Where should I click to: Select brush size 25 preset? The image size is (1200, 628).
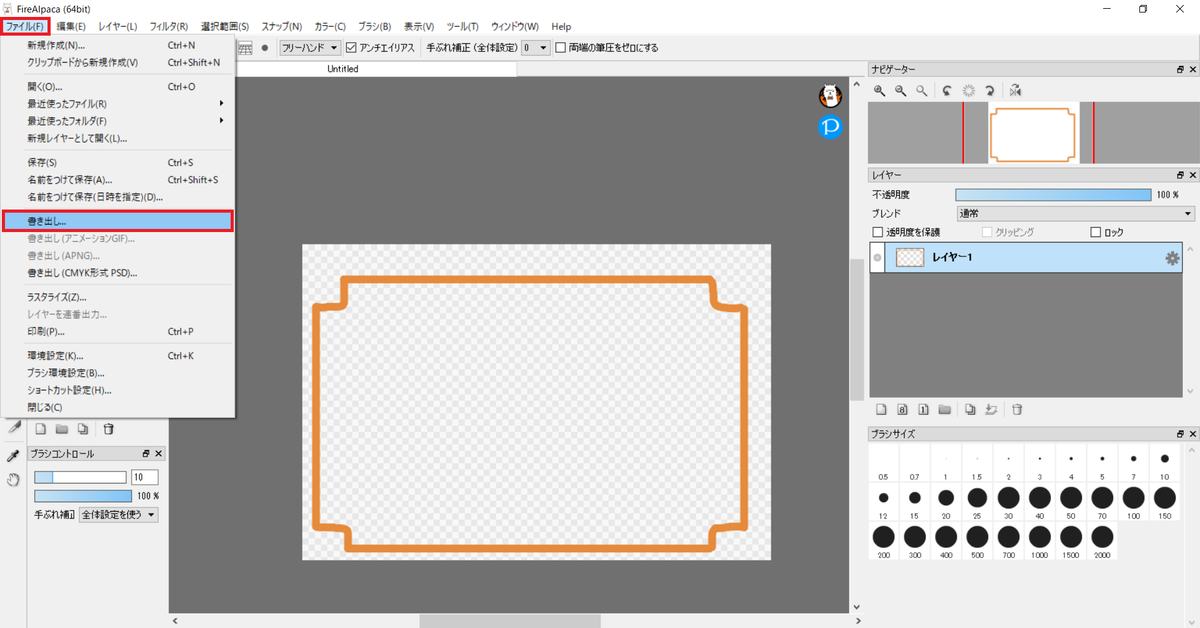[x=976, y=504]
